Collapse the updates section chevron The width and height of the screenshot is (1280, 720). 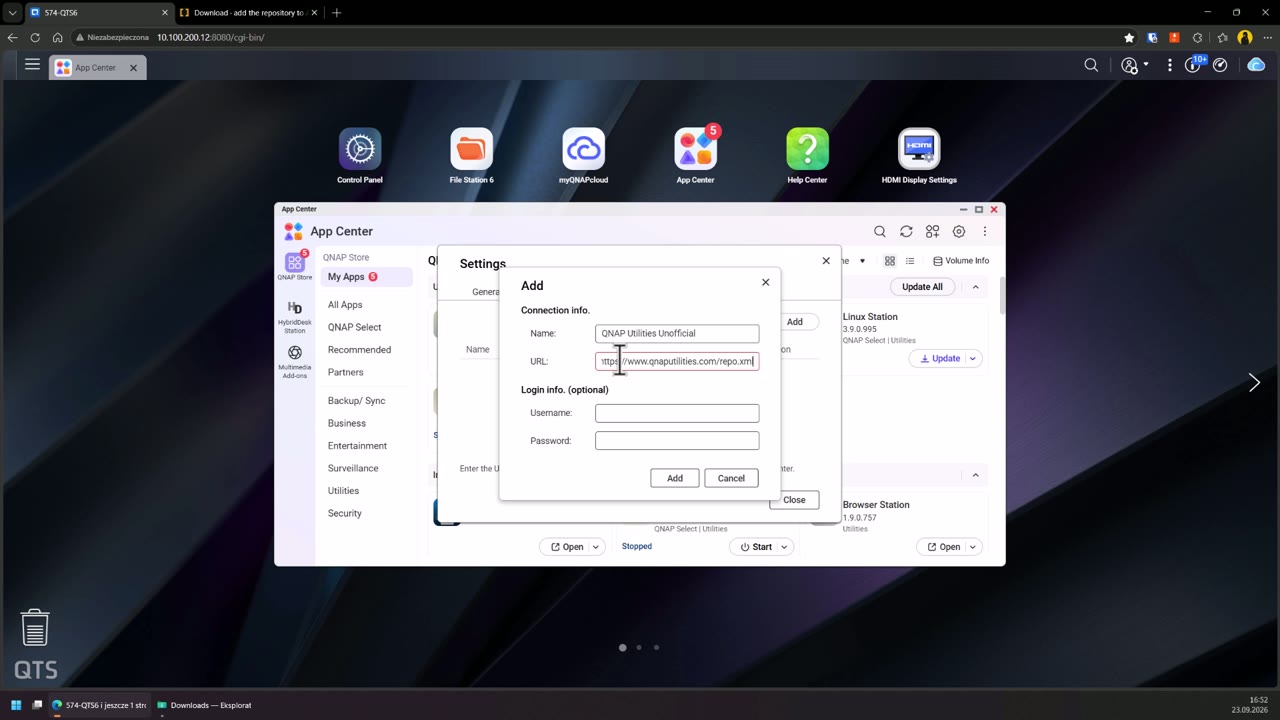976,287
